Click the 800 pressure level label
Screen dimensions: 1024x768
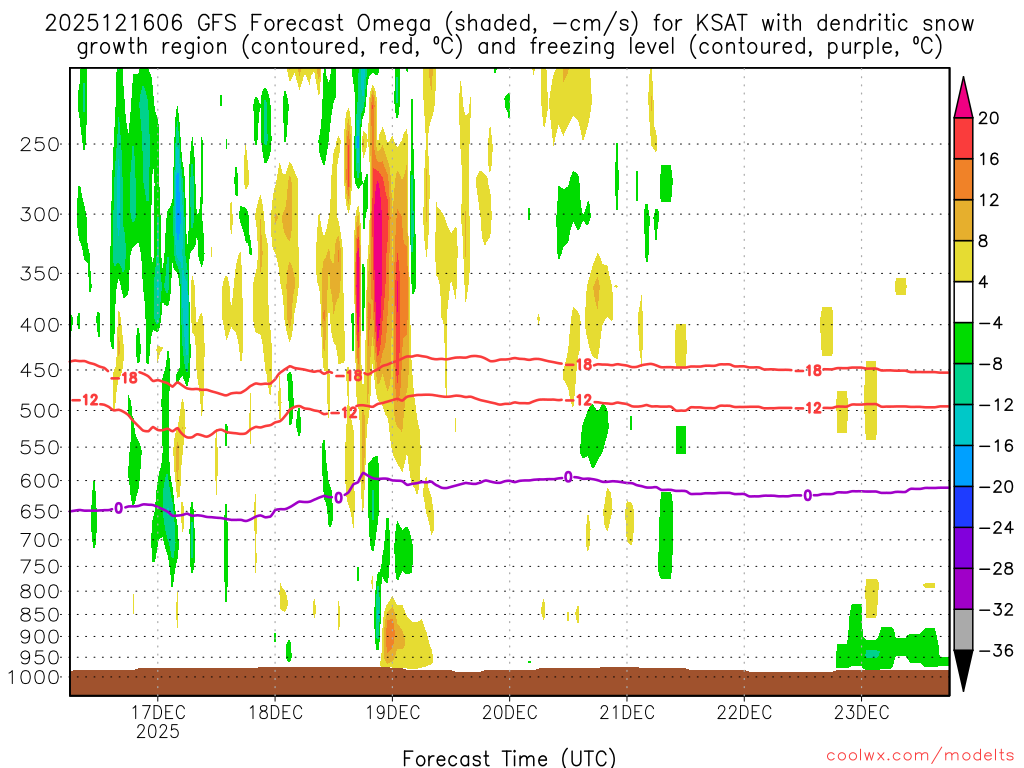point(40,592)
